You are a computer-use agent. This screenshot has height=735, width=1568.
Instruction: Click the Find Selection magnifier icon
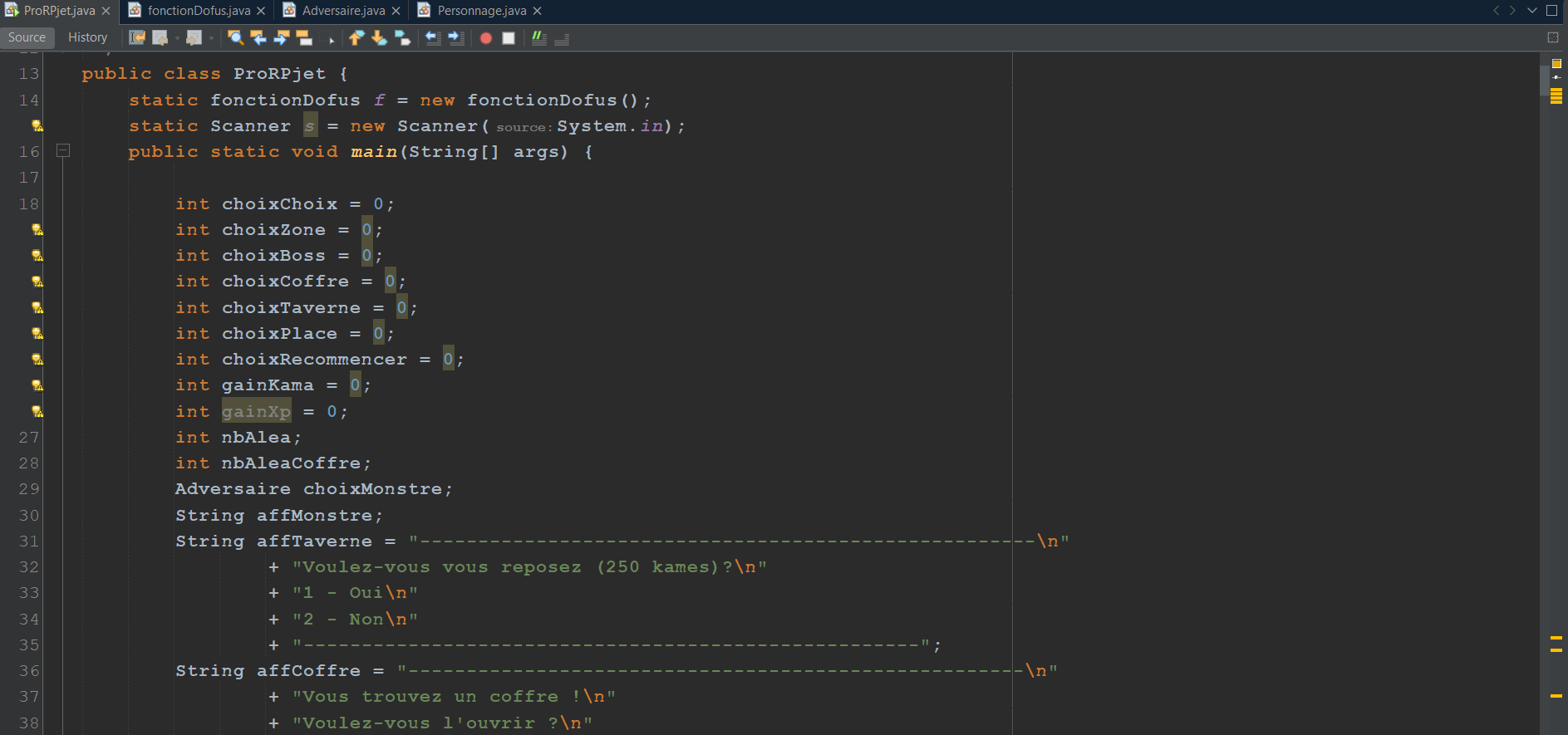235,37
